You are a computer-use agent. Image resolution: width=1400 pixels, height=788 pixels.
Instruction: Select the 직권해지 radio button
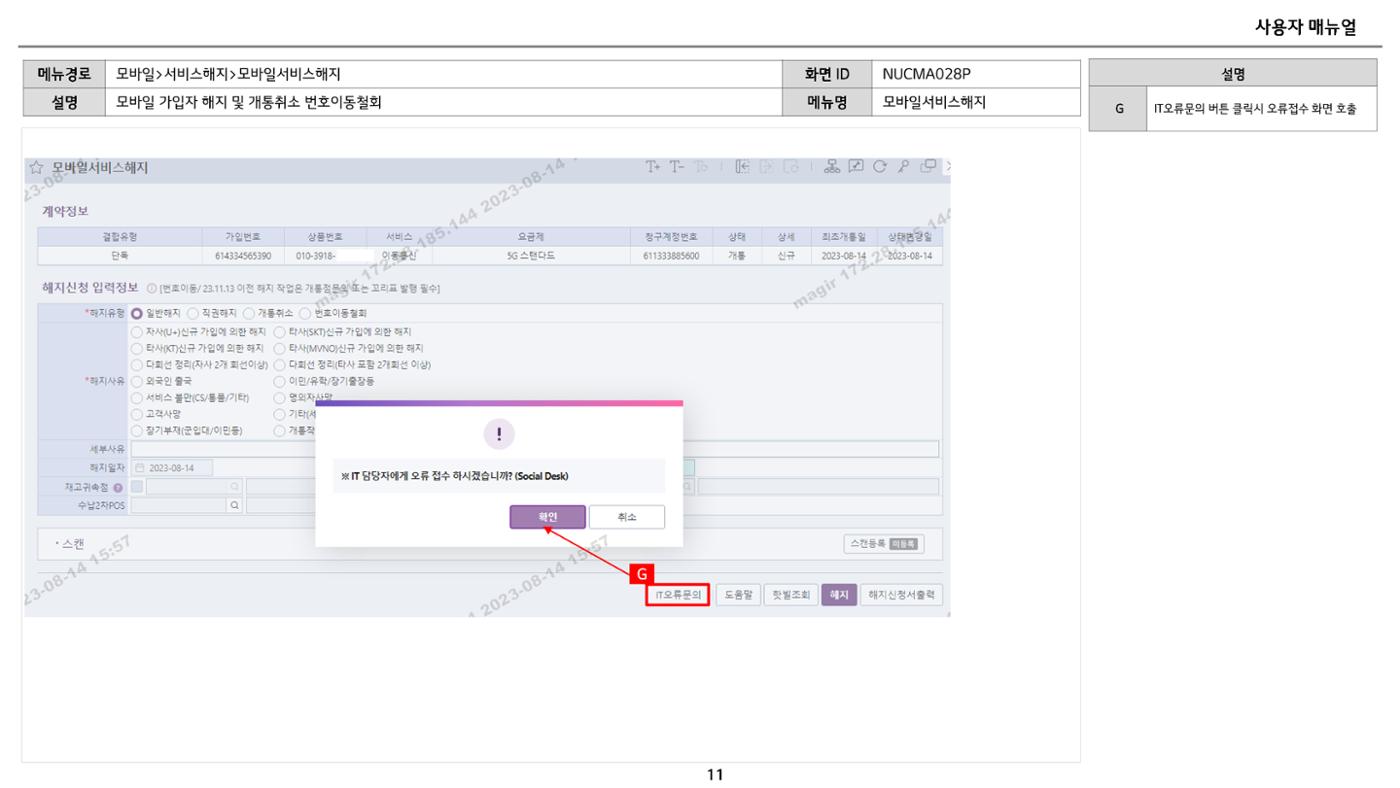194,313
